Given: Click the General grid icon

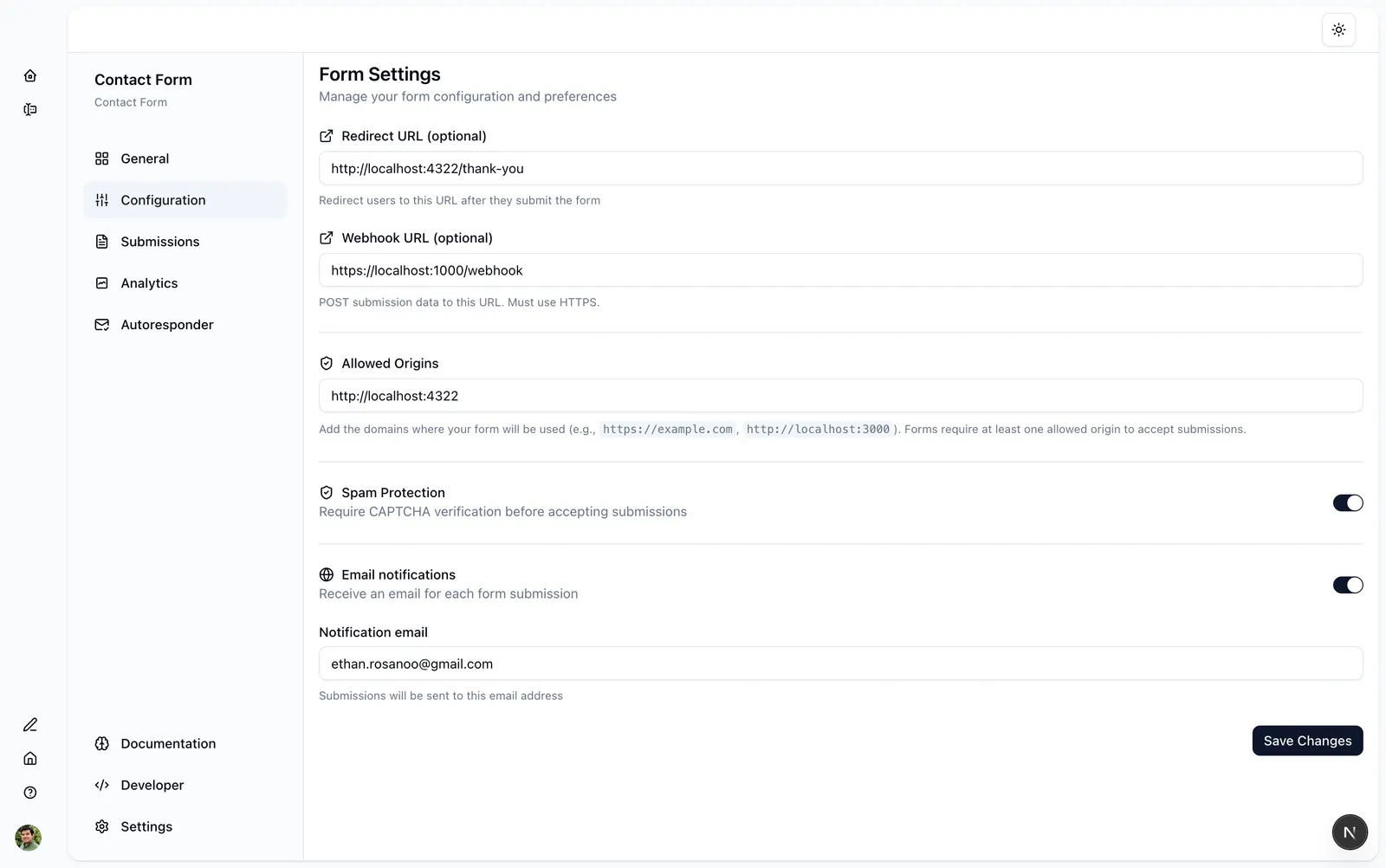Looking at the screenshot, I should (x=102, y=159).
